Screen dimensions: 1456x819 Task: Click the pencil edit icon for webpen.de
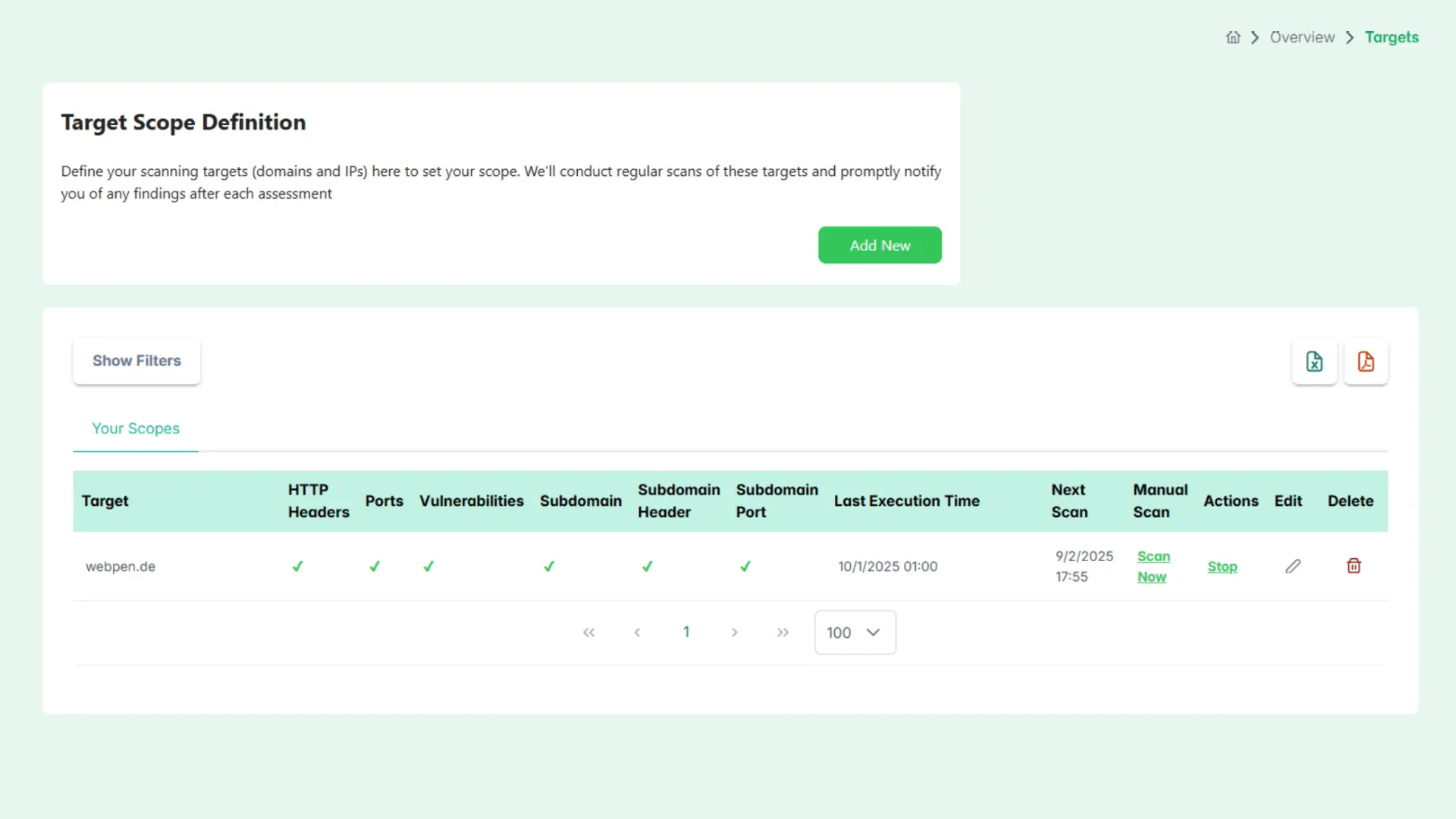1293,566
